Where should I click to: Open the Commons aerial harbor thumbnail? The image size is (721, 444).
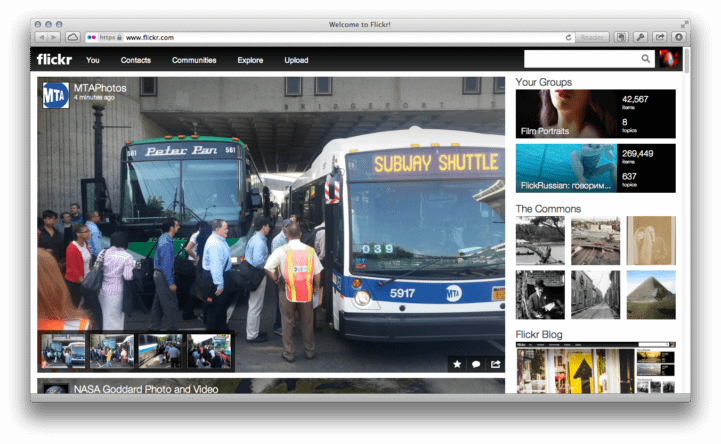(595, 240)
